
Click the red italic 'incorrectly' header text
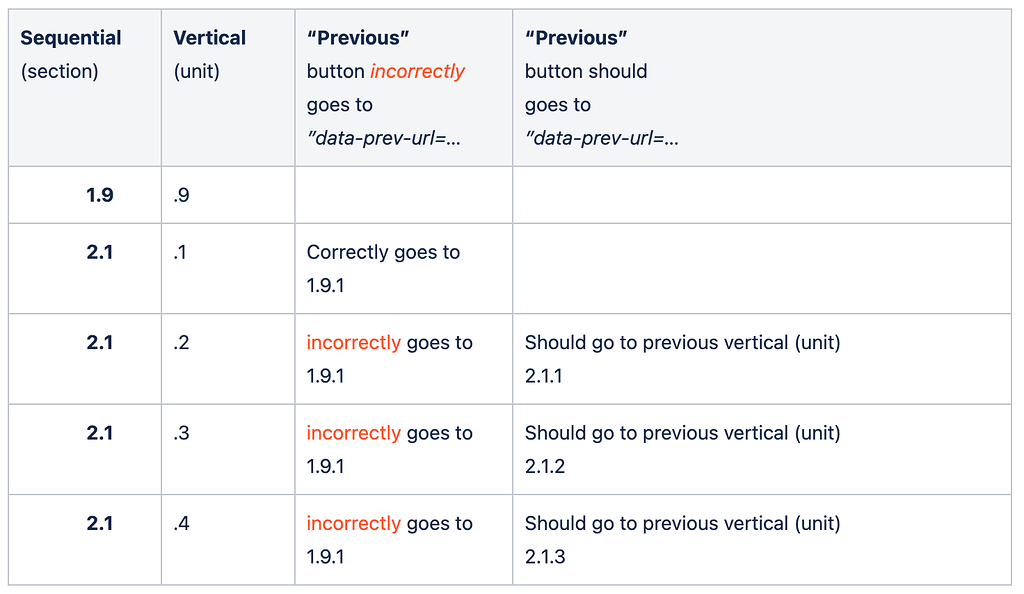point(417,72)
